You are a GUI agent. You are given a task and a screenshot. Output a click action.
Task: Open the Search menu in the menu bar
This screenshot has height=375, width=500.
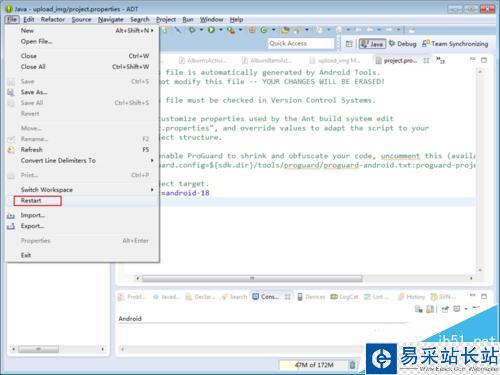(x=140, y=20)
